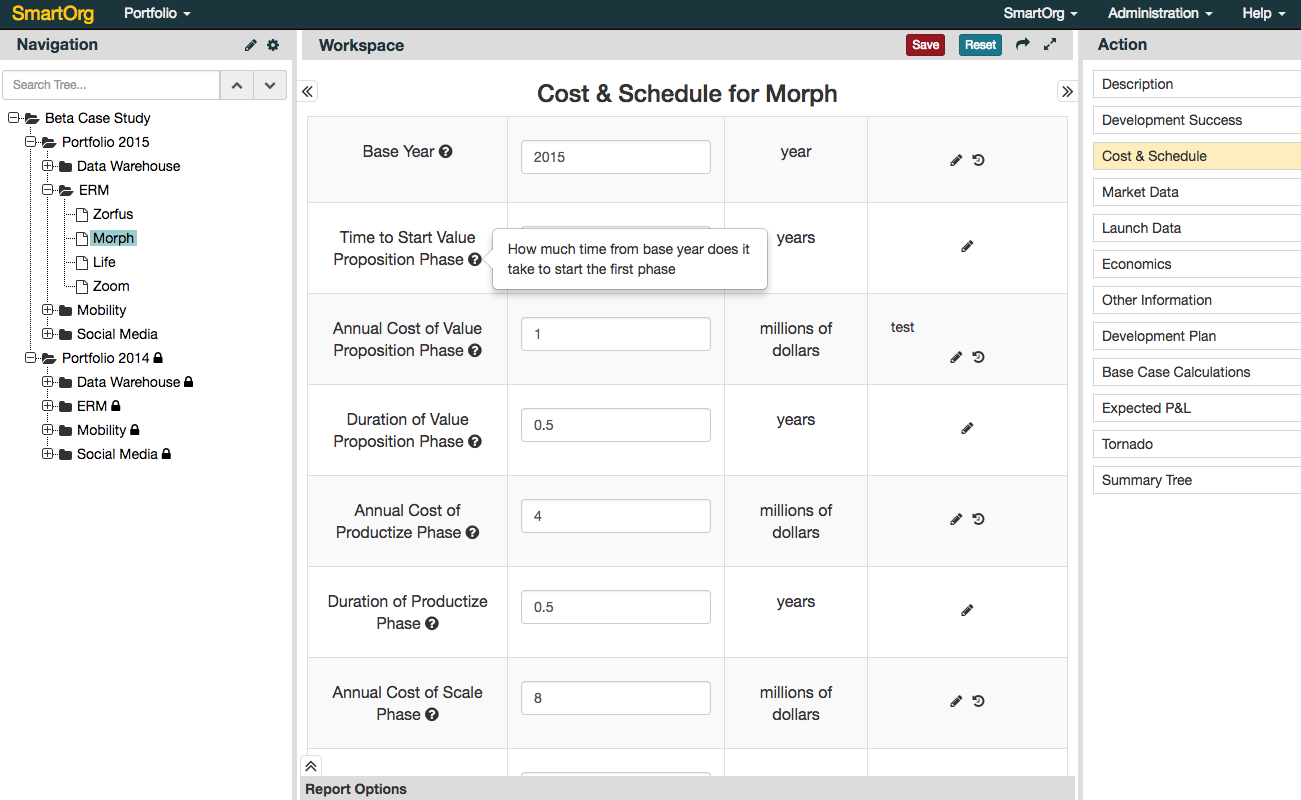Click the history revert icon in Base Year row

pos(979,160)
